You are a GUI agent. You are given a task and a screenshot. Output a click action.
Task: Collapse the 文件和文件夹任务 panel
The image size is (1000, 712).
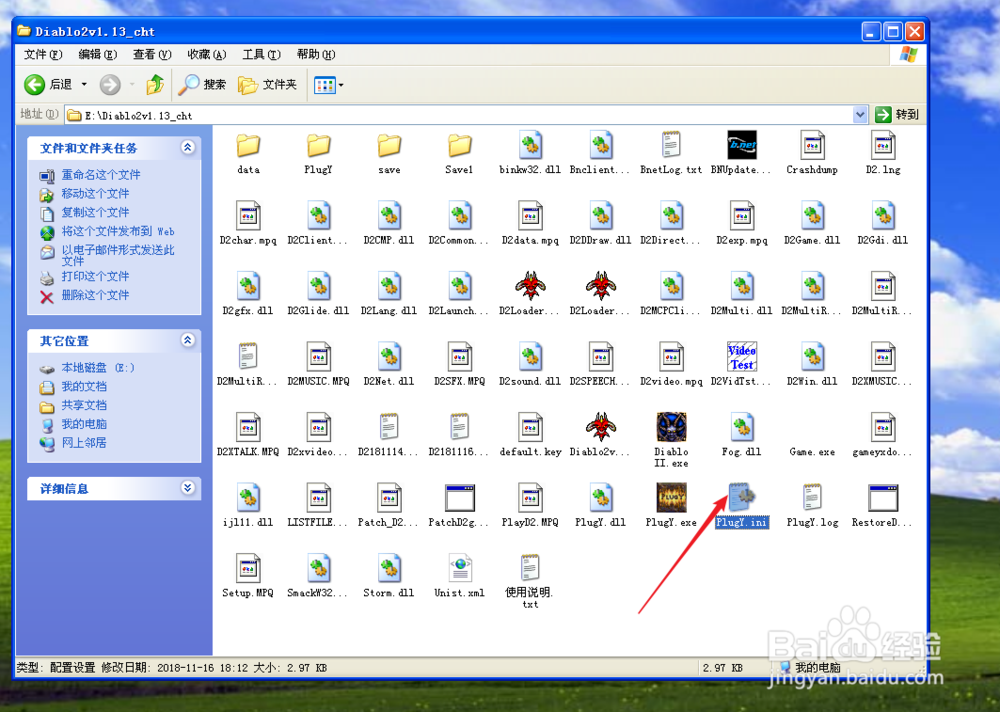pos(188,147)
